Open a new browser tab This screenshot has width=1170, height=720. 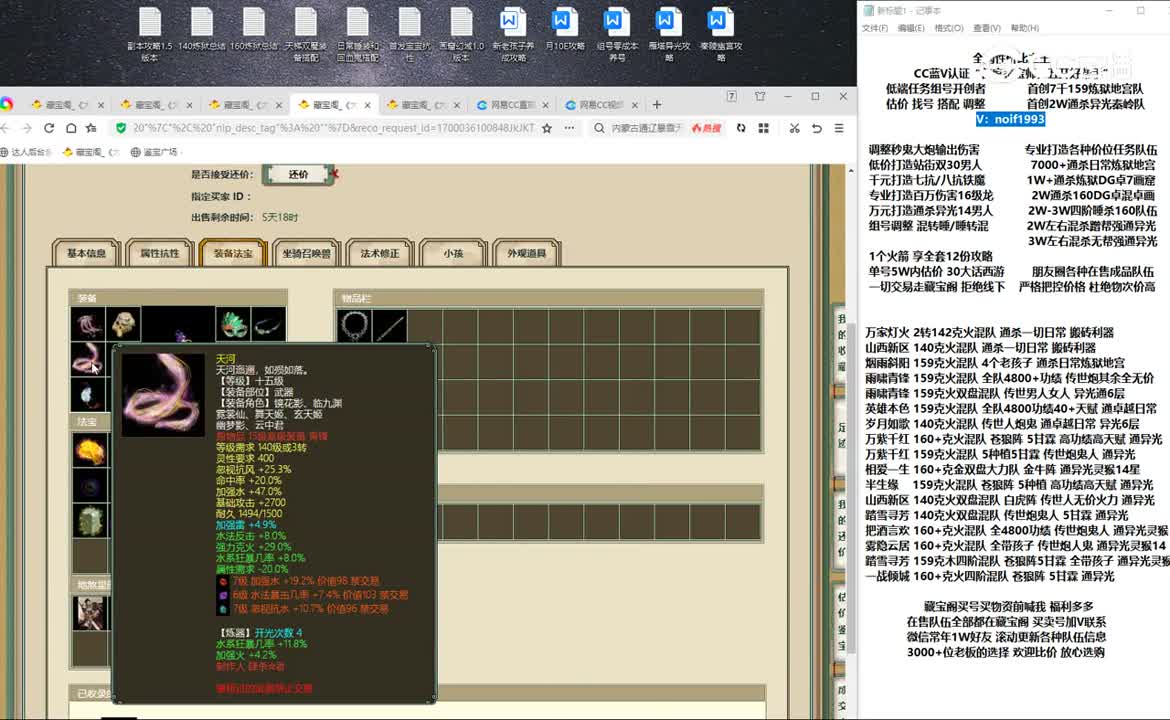tap(657, 104)
